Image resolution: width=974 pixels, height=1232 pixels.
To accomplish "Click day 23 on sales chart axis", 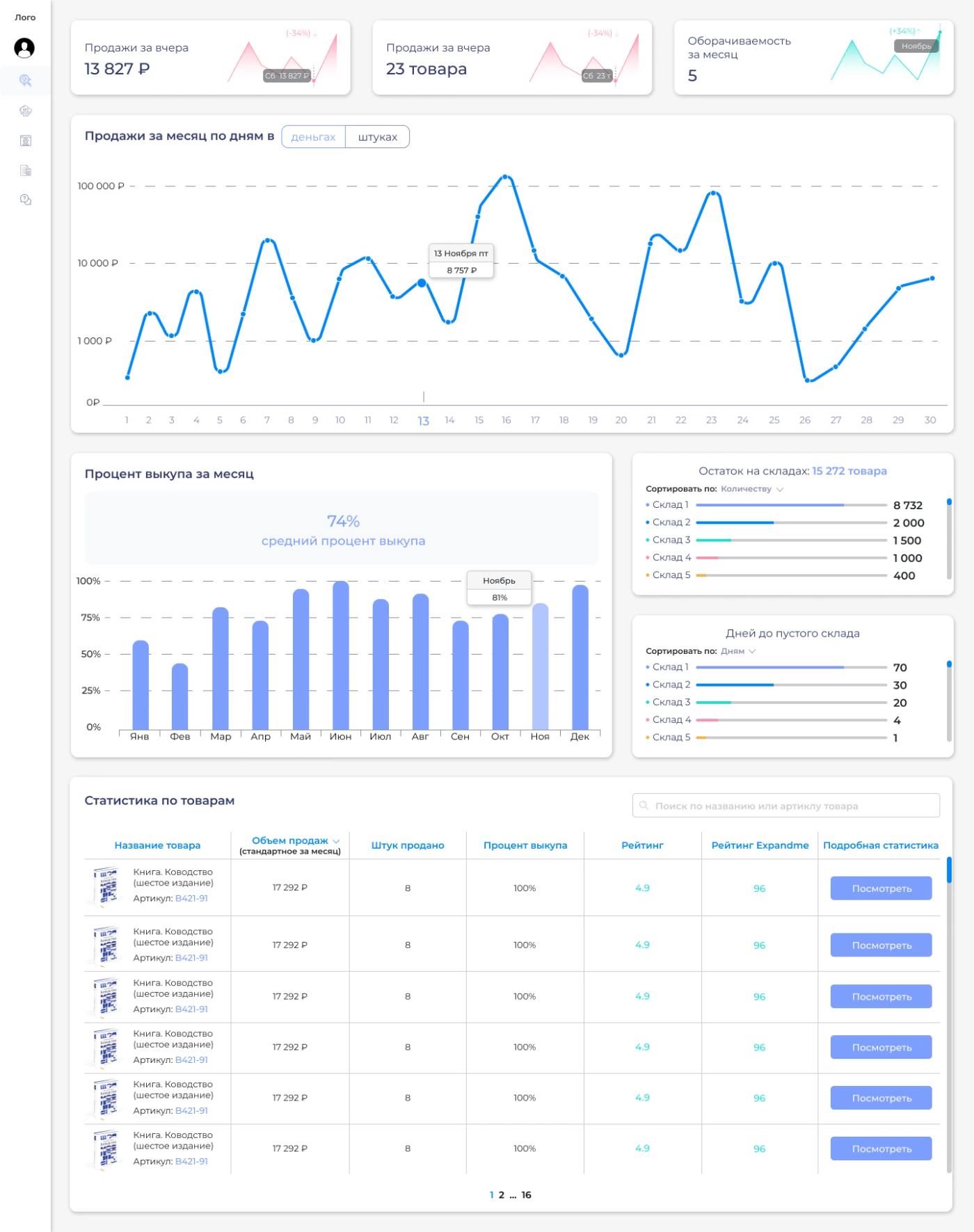I will tap(711, 420).
